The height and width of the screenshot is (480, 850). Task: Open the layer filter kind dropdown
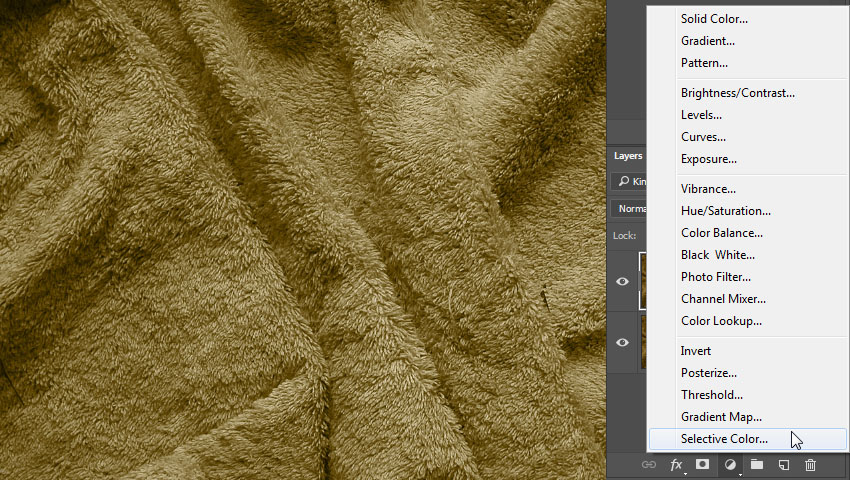click(630, 181)
